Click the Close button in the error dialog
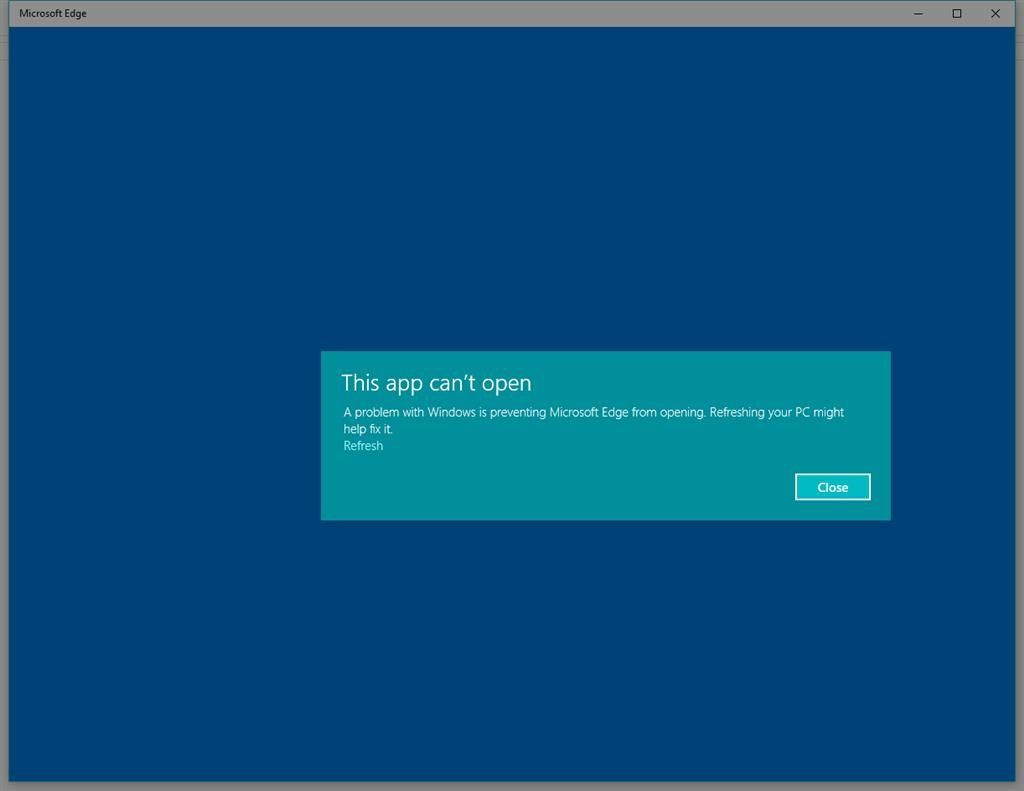The image size is (1024, 791). 832,487
